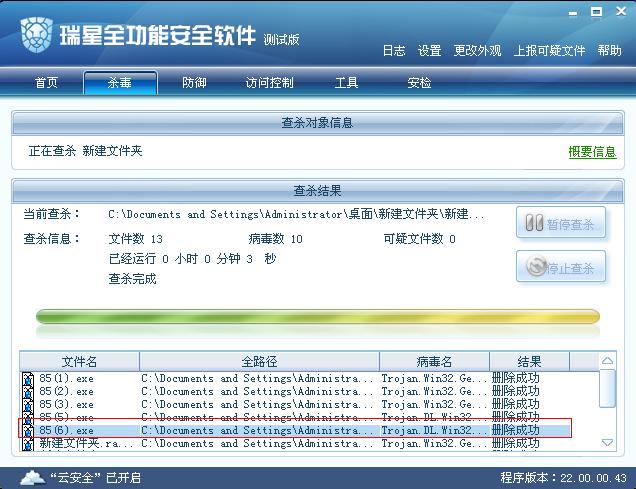The image size is (636, 489).
Task: Sort results by 文件名 column header
Action: [x=80, y=361]
